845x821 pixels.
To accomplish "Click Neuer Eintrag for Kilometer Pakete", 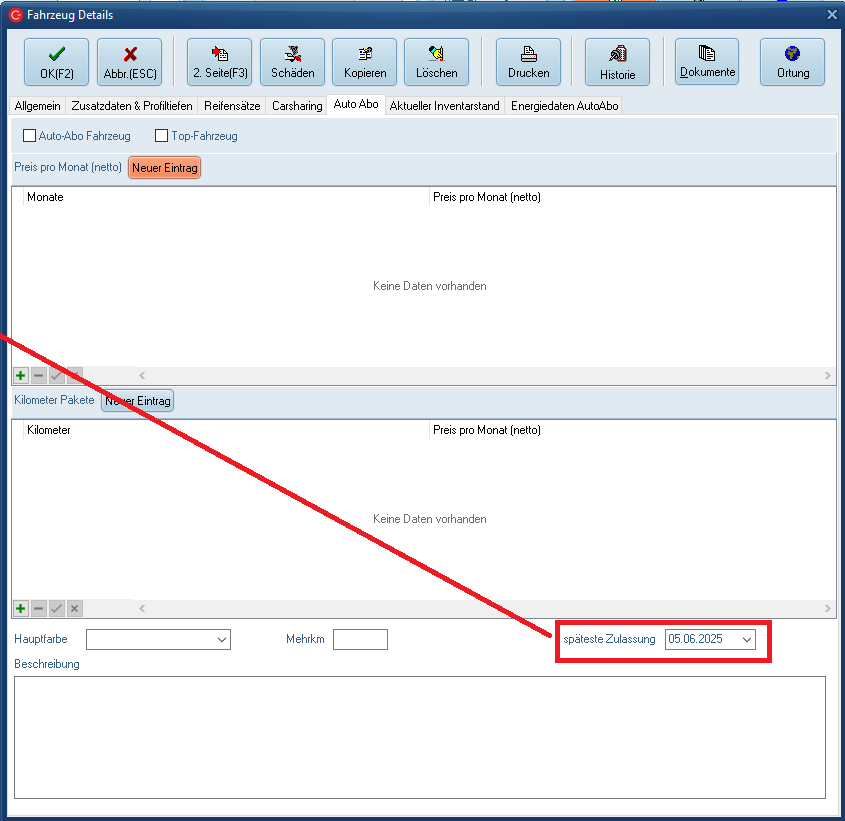I will [138, 401].
